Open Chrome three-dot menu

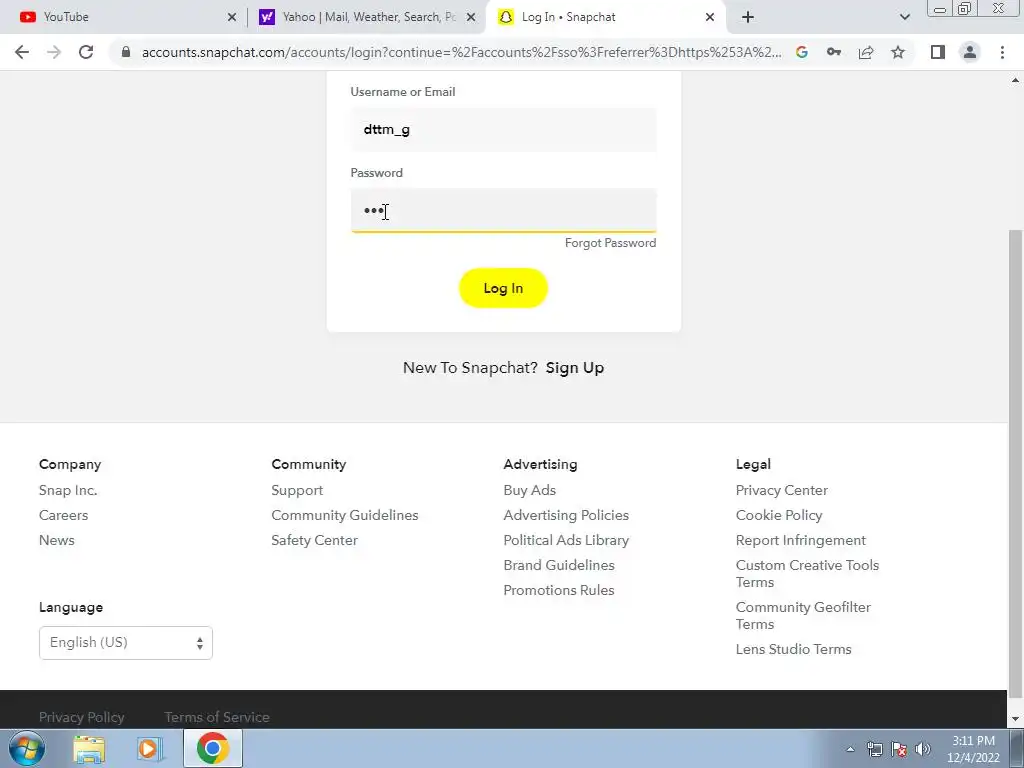tap(1002, 52)
